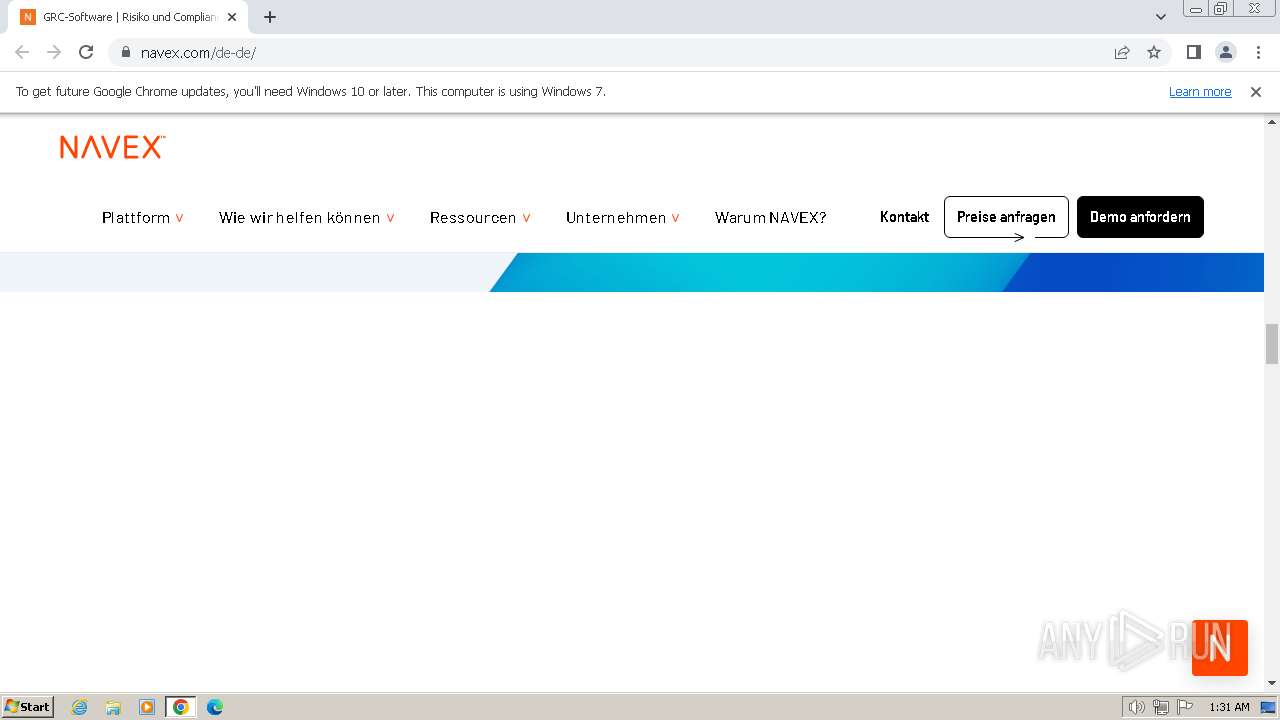
Task: Open File Explorer from the taskbar
Action: pos(113,707)
